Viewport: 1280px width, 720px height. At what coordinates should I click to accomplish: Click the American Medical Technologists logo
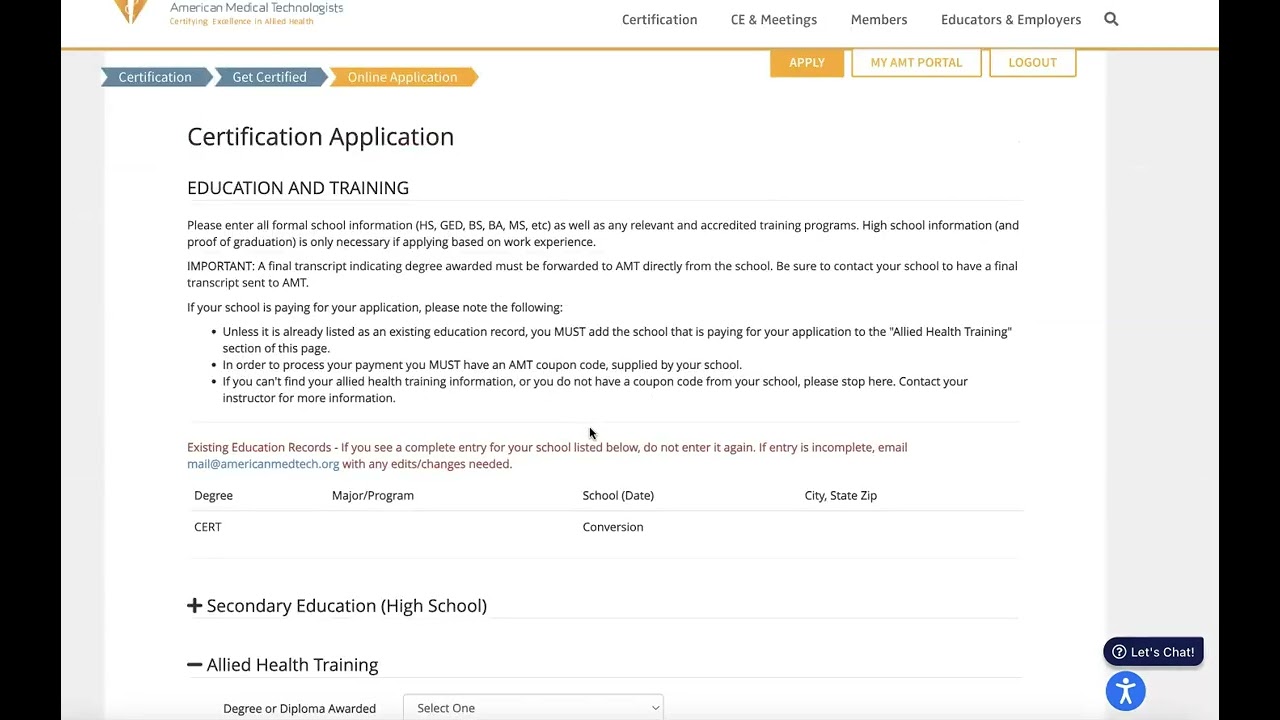tap(229, 12)
